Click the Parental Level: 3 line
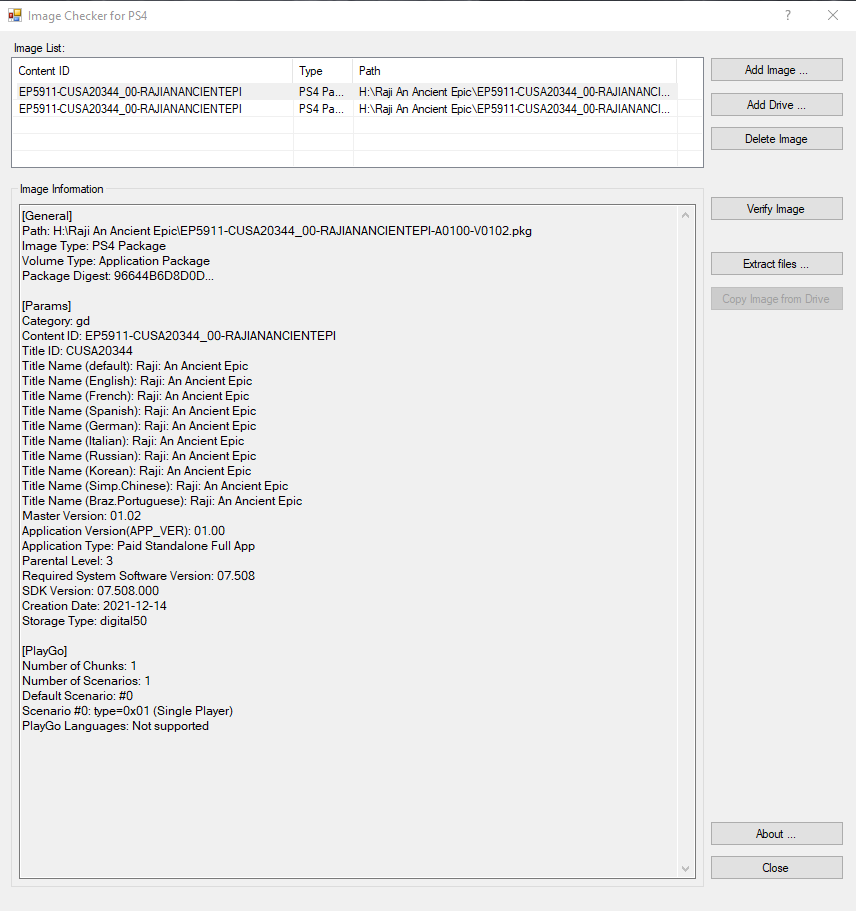This screenshot has width=856, height=911. tap(67, 561)
